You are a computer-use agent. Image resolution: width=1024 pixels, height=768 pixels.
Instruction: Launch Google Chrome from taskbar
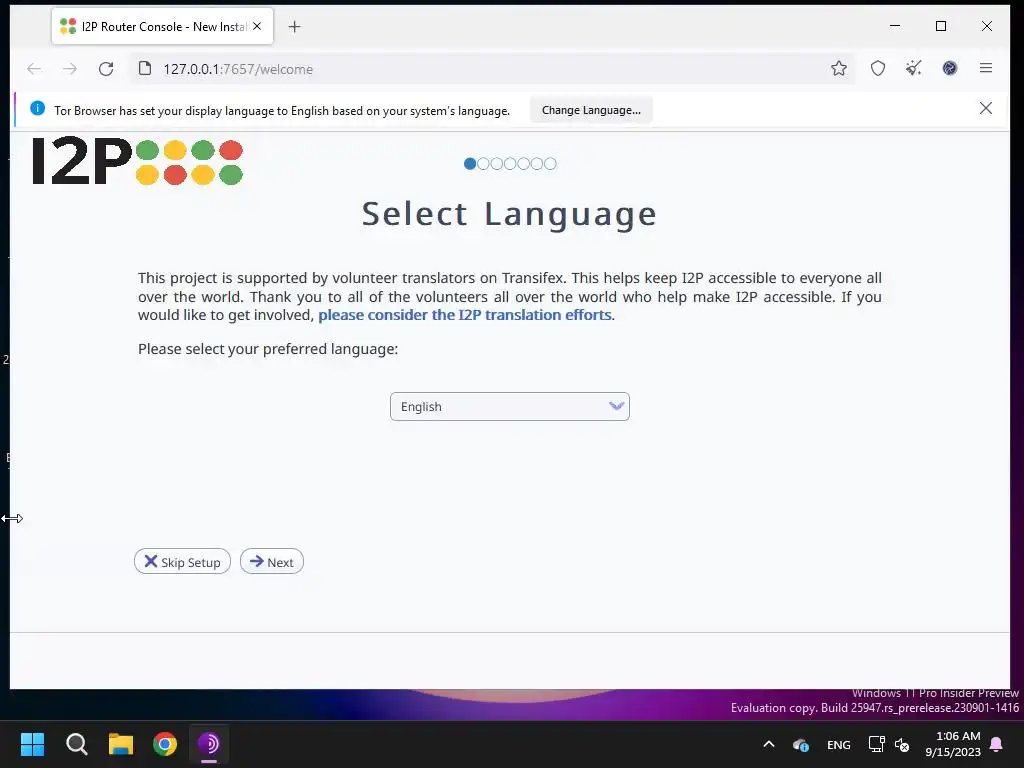(165, 744)
